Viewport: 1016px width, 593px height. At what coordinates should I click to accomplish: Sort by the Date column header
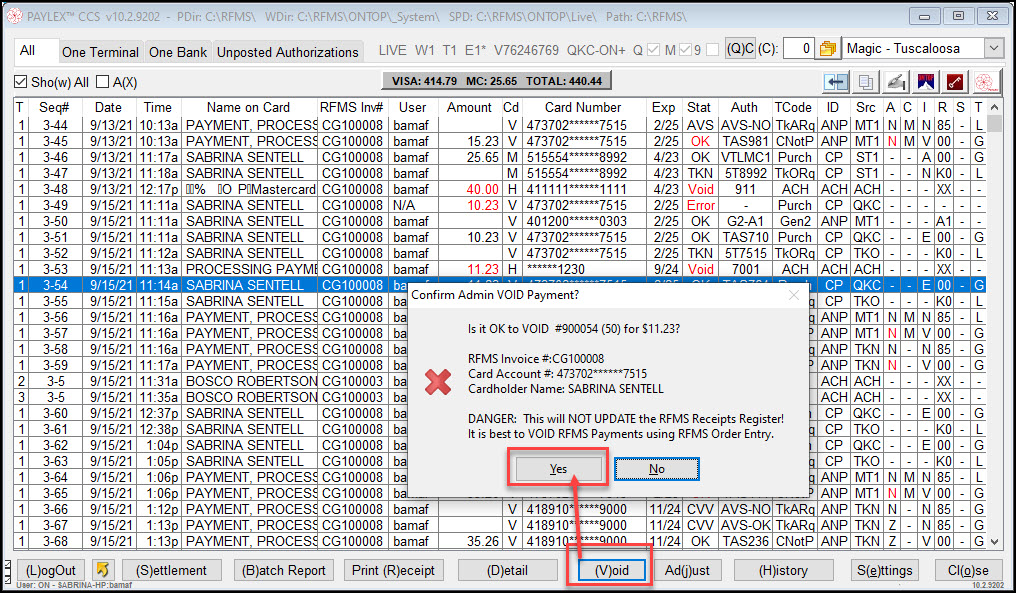[108, 108]
